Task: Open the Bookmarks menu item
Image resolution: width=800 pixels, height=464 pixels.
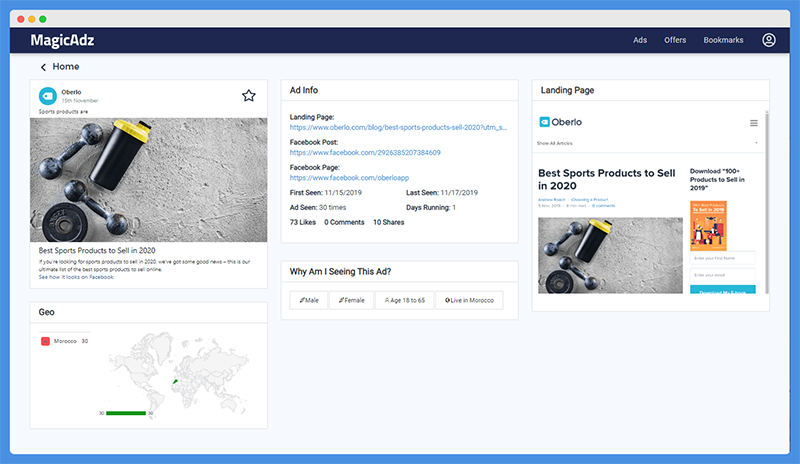Action: click(723, 40)
